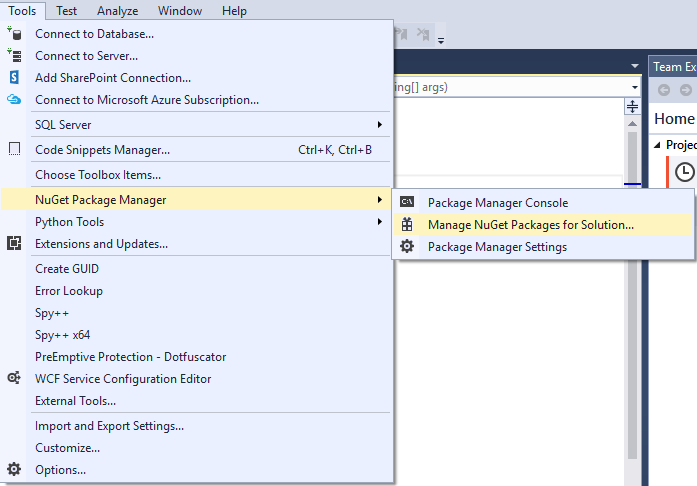Select Manage NuGet Packages for Solution...
Screen dimensions: 697x486
pyautogui.click(x=543, y=224)
